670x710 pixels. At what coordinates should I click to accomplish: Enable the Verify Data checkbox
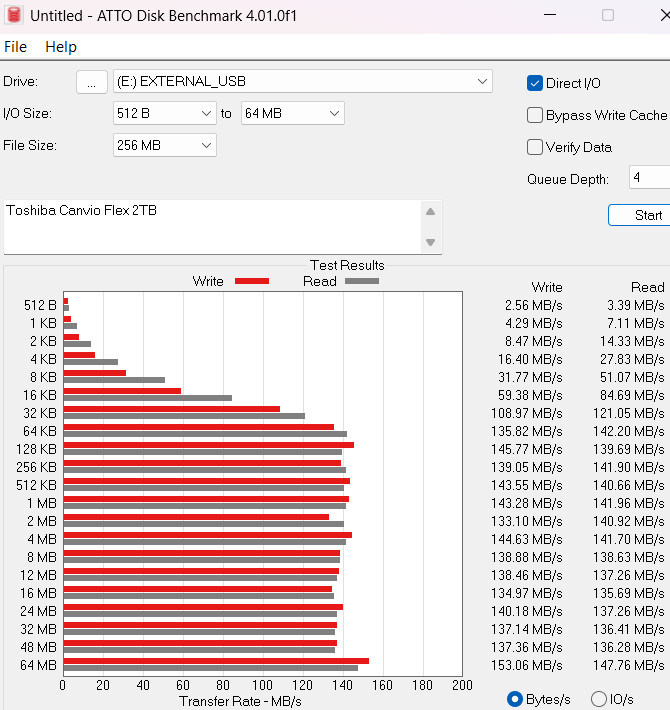point(535,147)
